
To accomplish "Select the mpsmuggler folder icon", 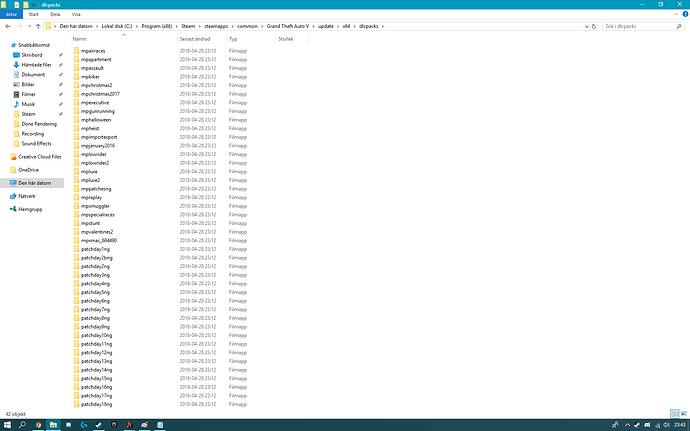I will pos(77,206).
